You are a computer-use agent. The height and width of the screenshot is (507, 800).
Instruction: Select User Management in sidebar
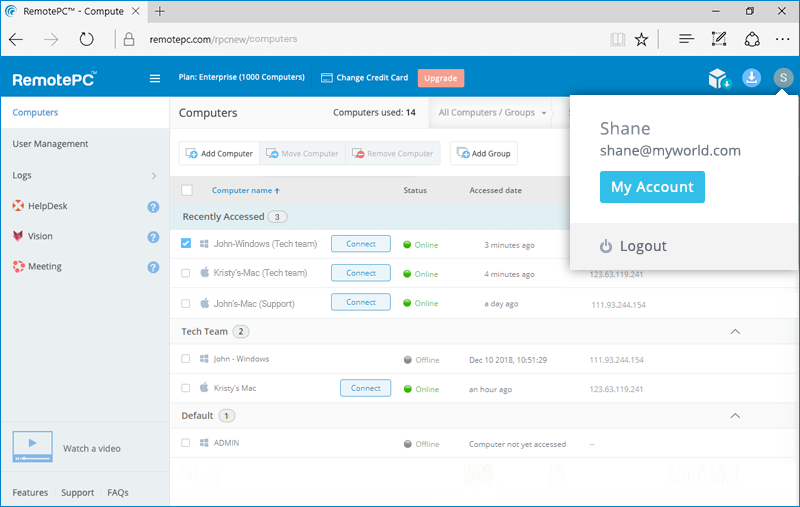coord(50,144)
